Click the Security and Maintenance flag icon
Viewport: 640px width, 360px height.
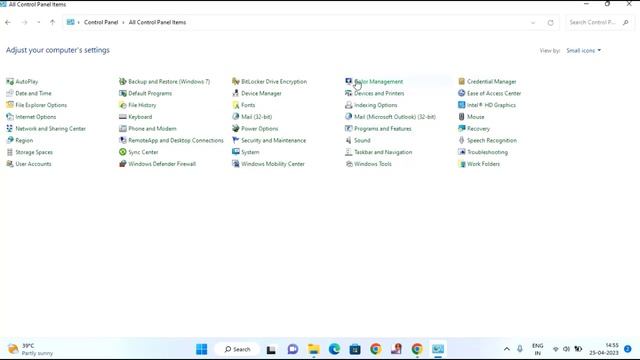click(236, 140)
